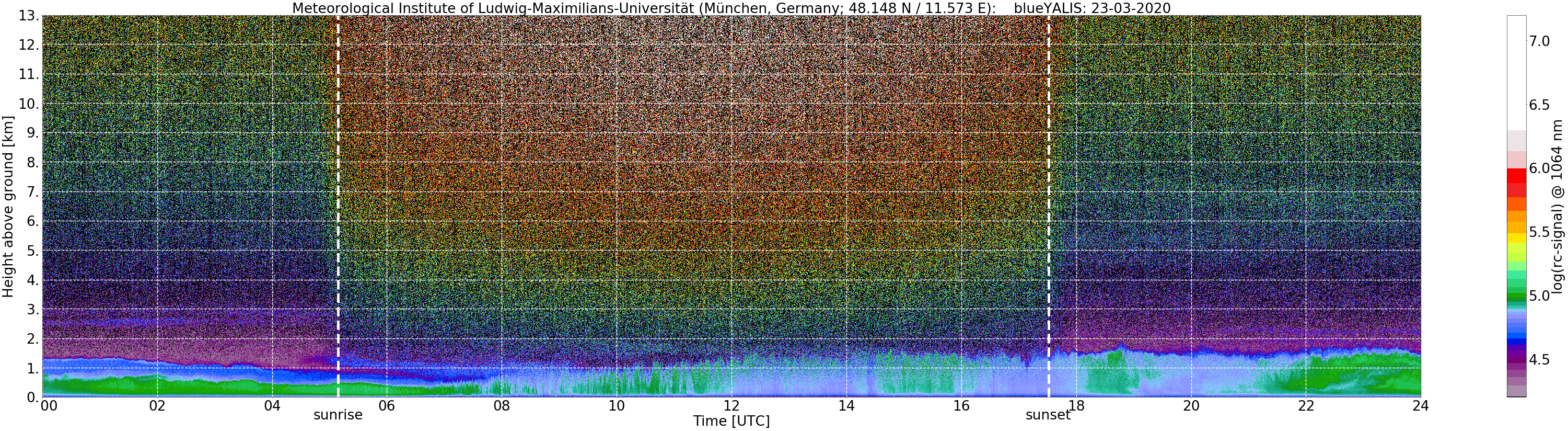Viewport: 1568px width, 431px height.
Task: Click the 'Time [UTC]' axis label
Action: [731, 421]
